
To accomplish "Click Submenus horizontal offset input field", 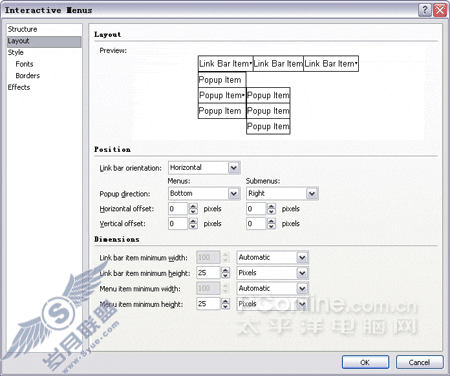I will (256, 209).
